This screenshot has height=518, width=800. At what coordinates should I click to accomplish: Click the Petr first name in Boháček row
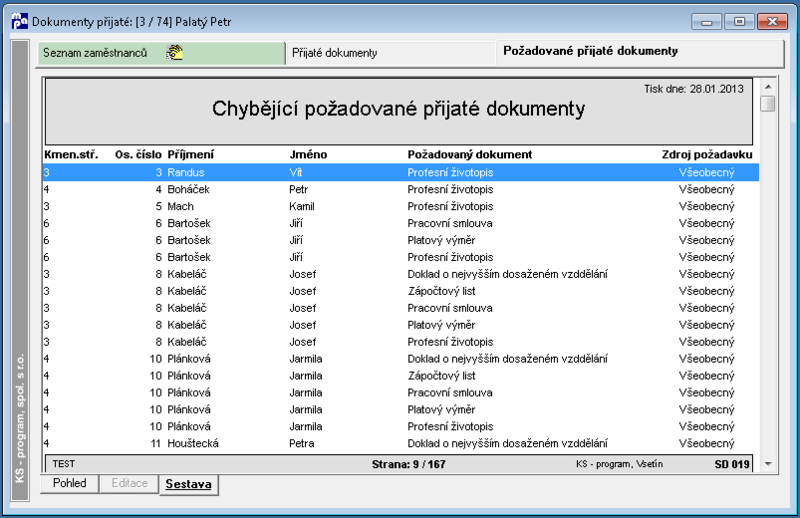(x=298, y=189)
